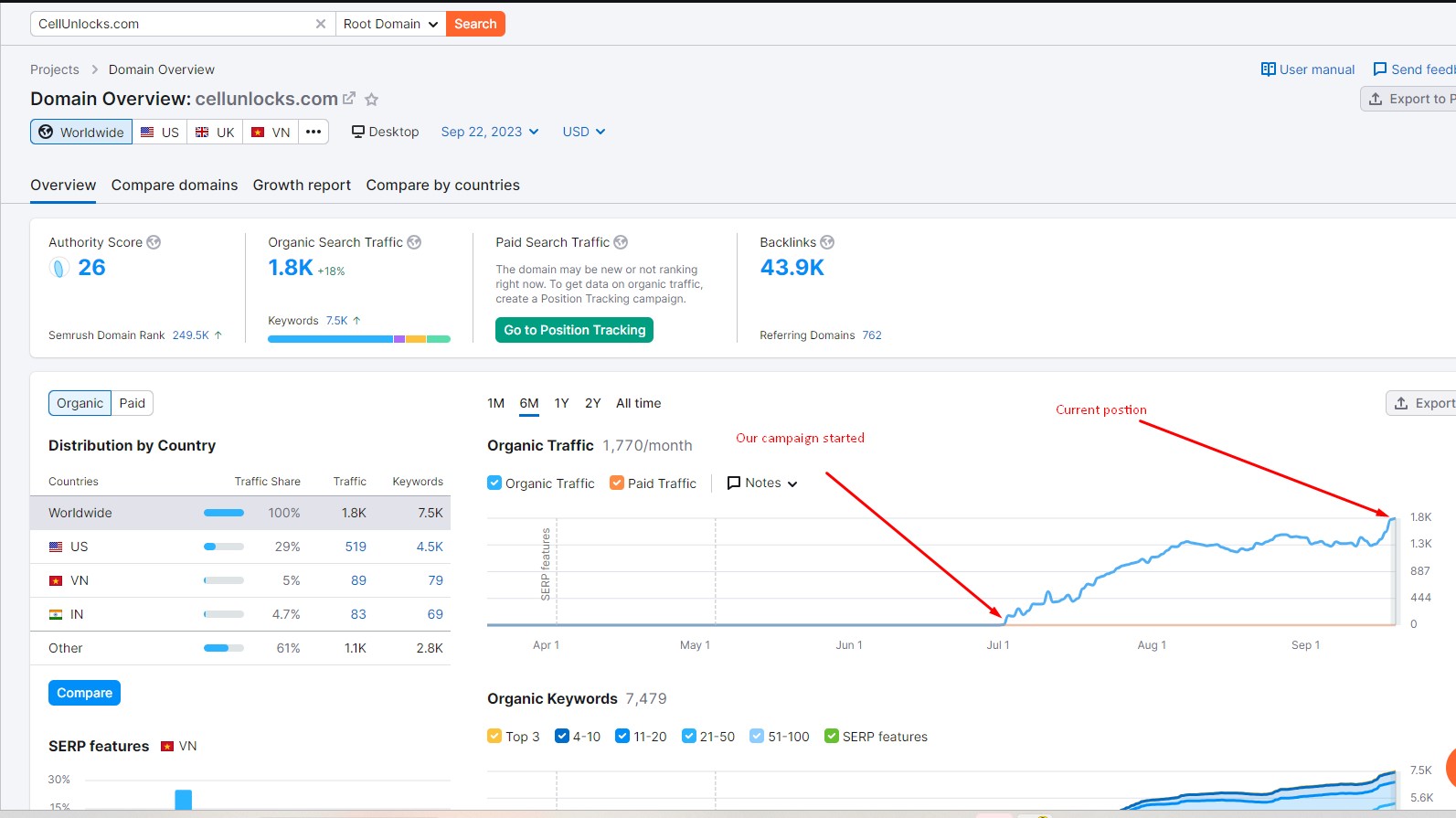Viewport: 1456px width, 818px height.
Task: Select the 1Y time range tab
Action: coord(561,403)
